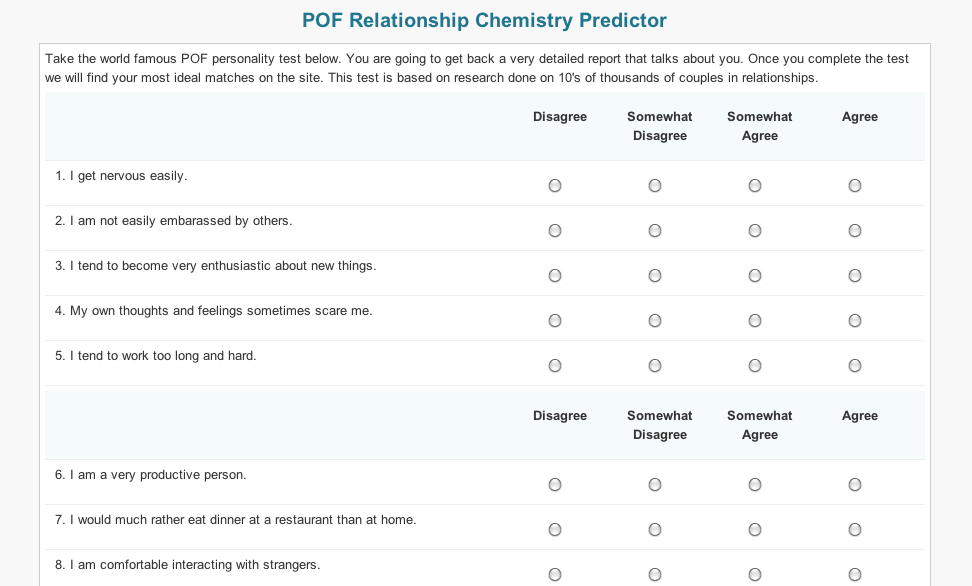Select Agree for very productive person

click(855, 484)
